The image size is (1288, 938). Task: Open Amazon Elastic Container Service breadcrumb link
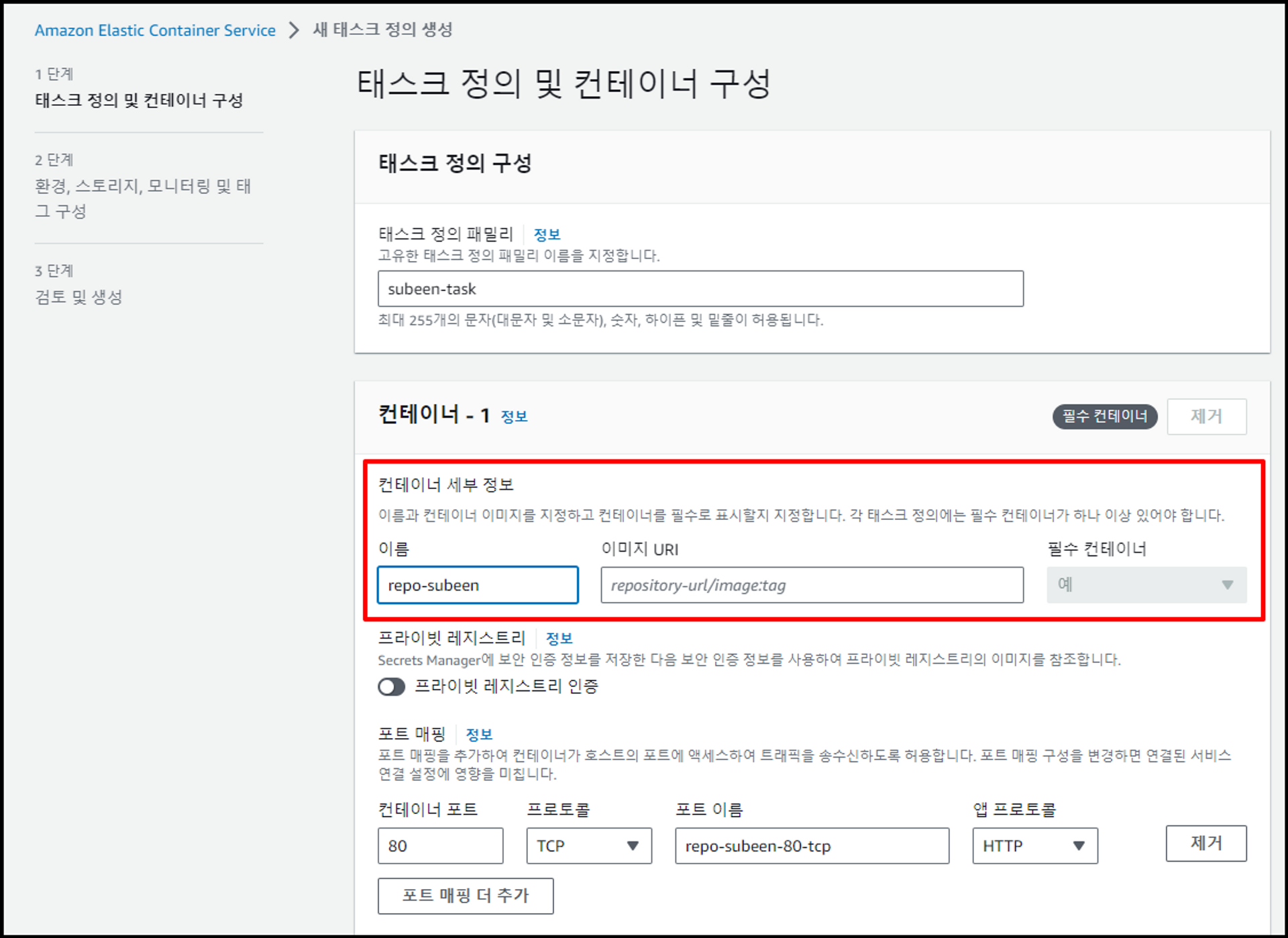155,30
